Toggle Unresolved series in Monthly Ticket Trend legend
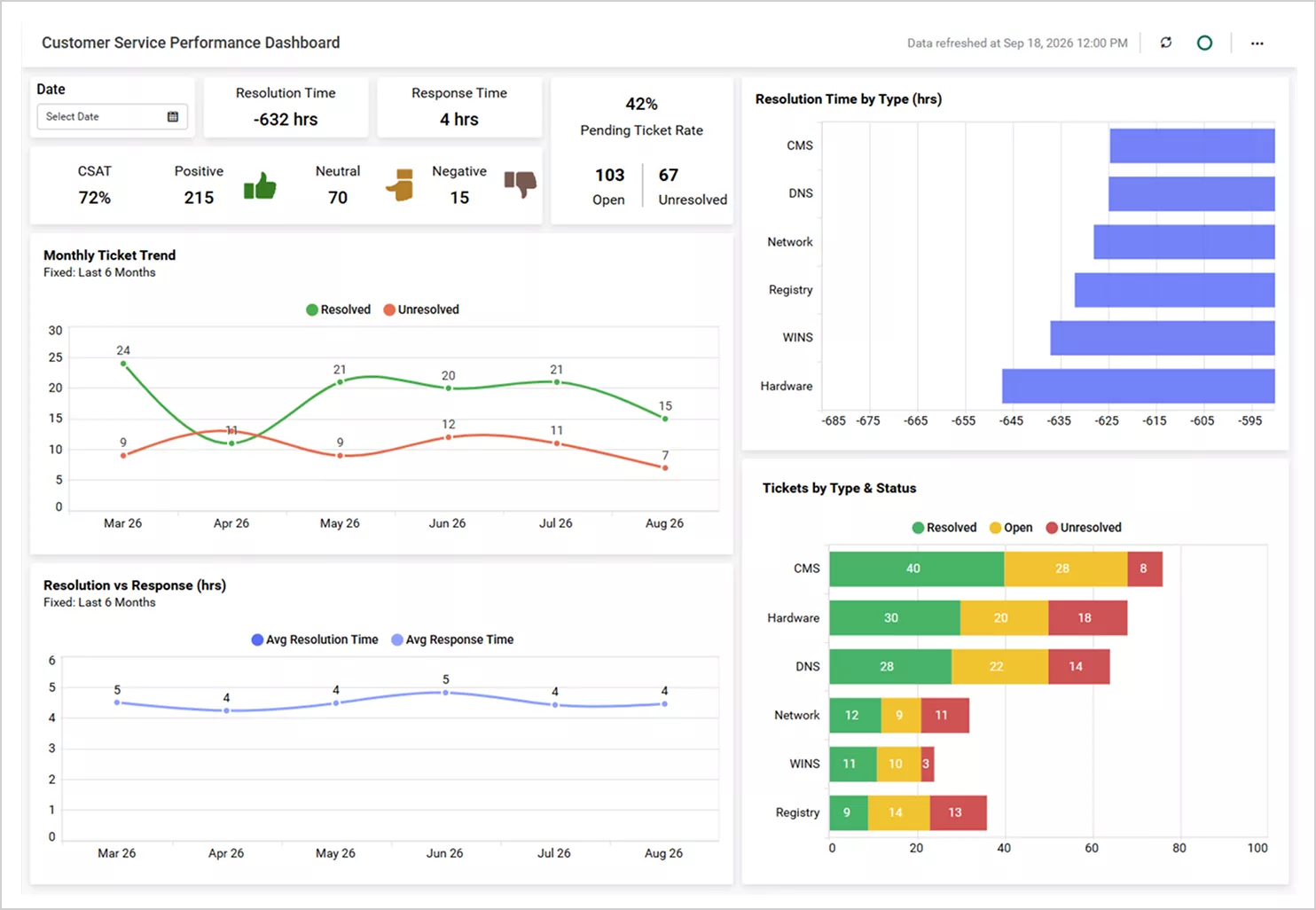The width and height of the screenshot is (1316, 910). pyautogui.click(x=421, y=310)
